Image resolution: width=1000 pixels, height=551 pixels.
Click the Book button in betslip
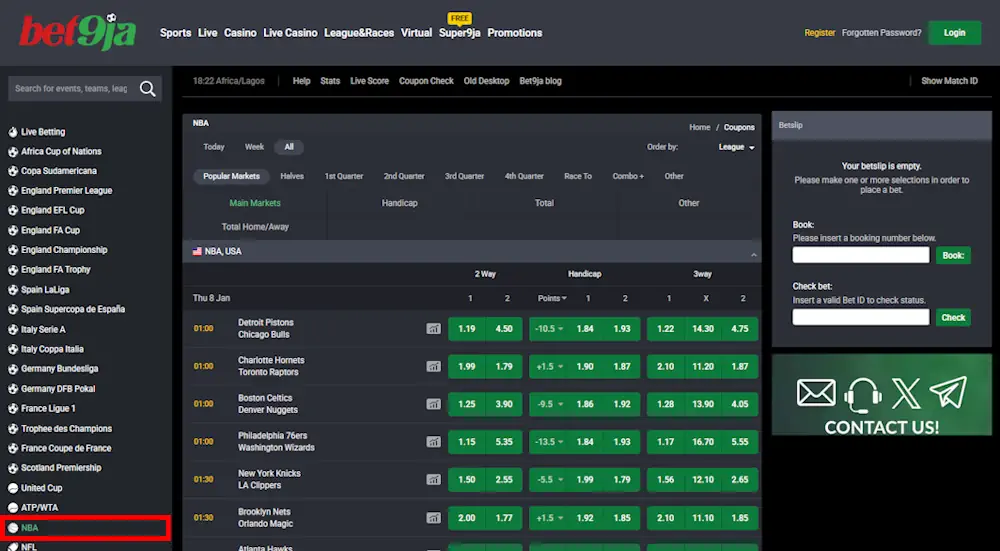[x=953, y=255]
